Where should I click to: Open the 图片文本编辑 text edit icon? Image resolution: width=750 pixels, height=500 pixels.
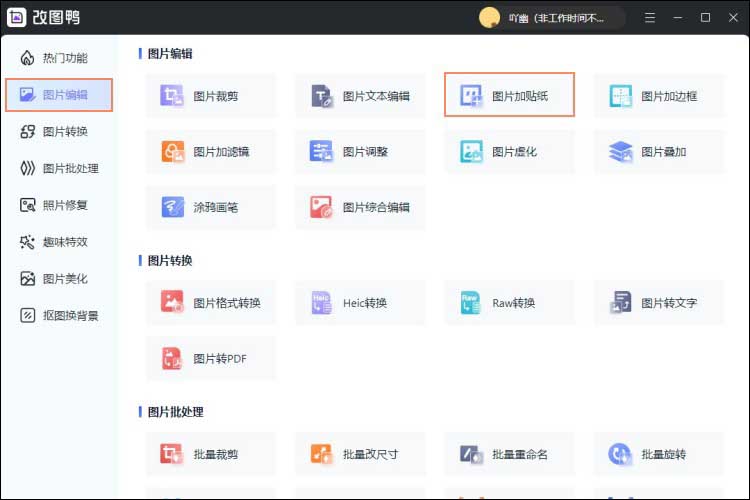coord(321,95)
